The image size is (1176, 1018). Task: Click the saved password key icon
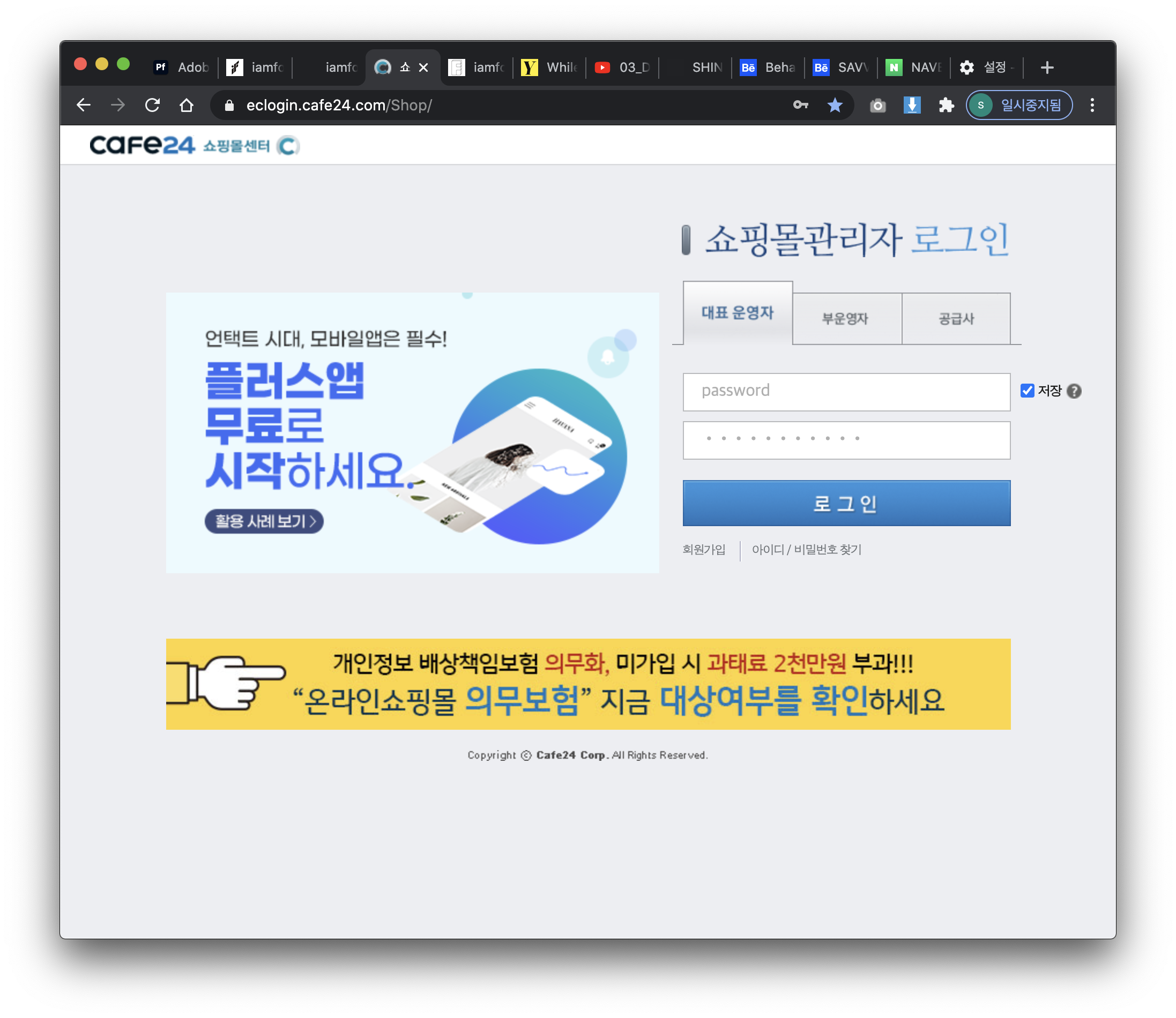800,105
